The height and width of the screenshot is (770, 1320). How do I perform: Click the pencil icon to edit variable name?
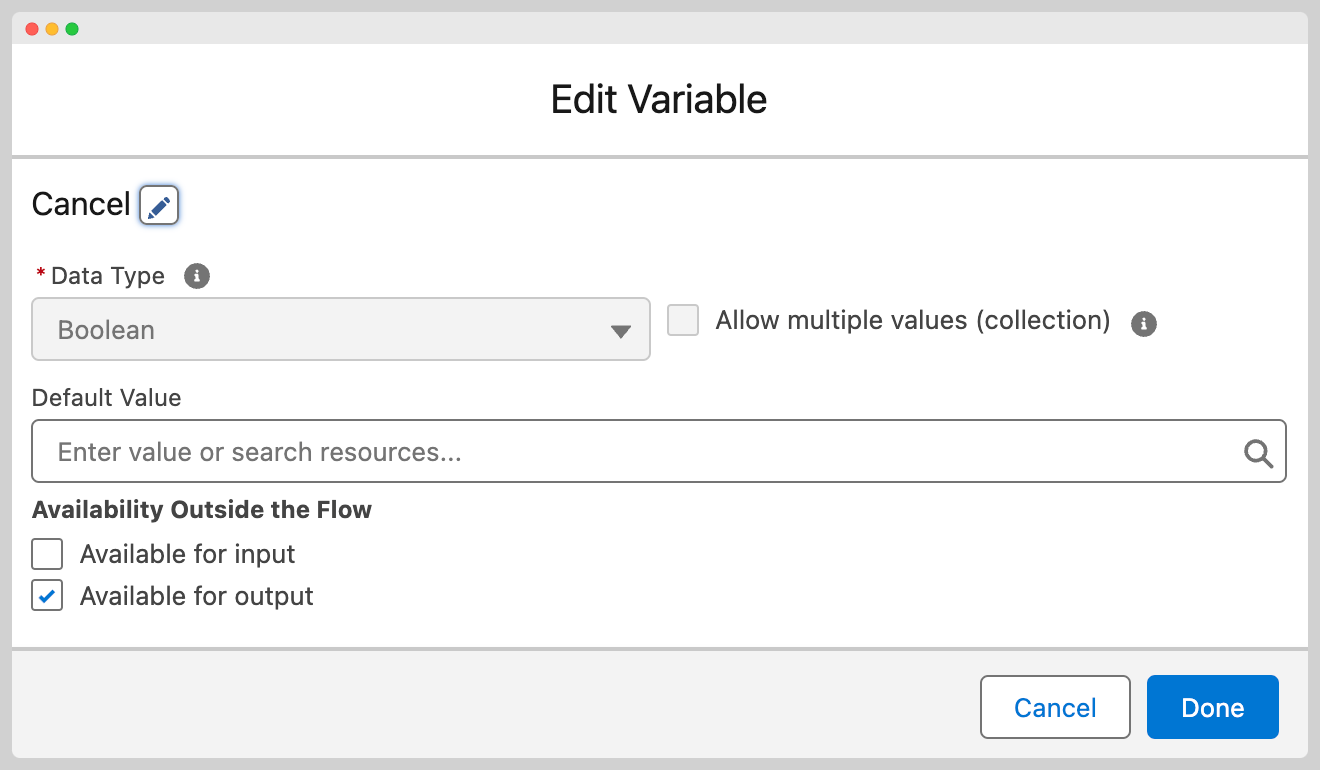[x=159, y=206]
